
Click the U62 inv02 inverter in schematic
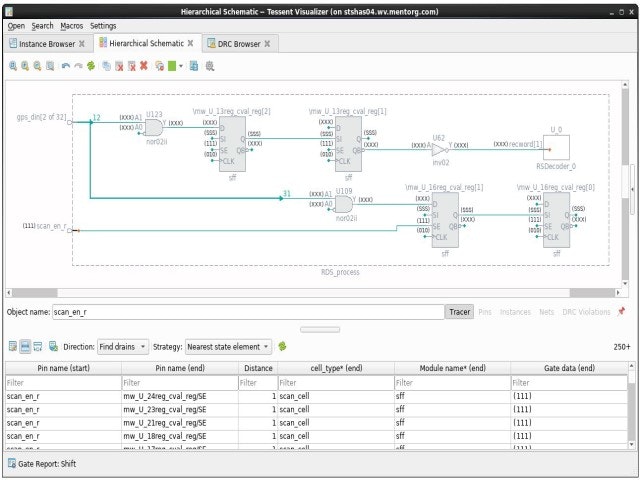click(439, 150)
